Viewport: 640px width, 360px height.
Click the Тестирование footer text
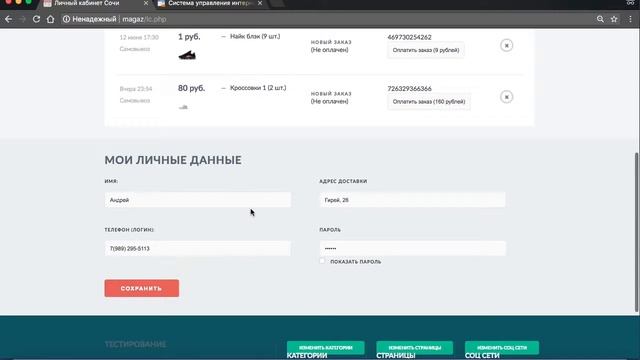[x=136, y=344]
